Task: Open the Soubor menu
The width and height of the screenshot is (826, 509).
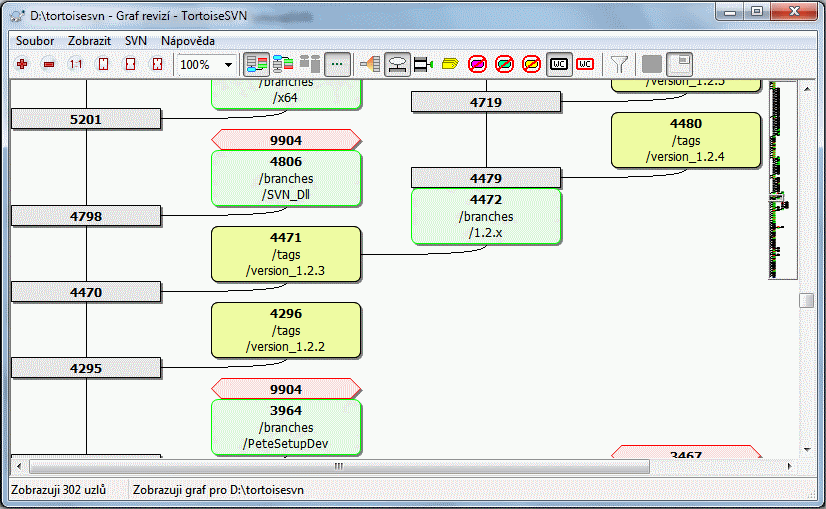Action: [x=35, y=41]
